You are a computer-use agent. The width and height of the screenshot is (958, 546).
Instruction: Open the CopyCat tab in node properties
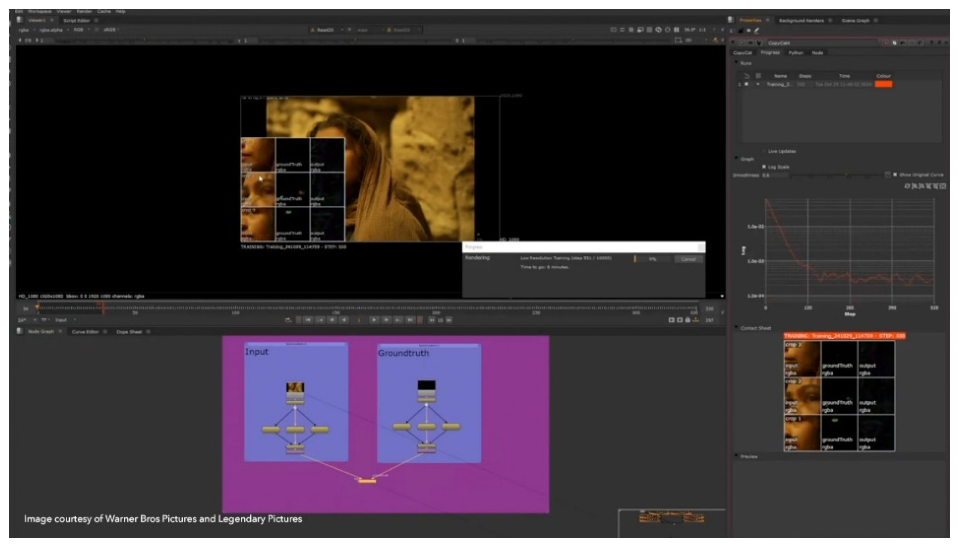point(742,53)
